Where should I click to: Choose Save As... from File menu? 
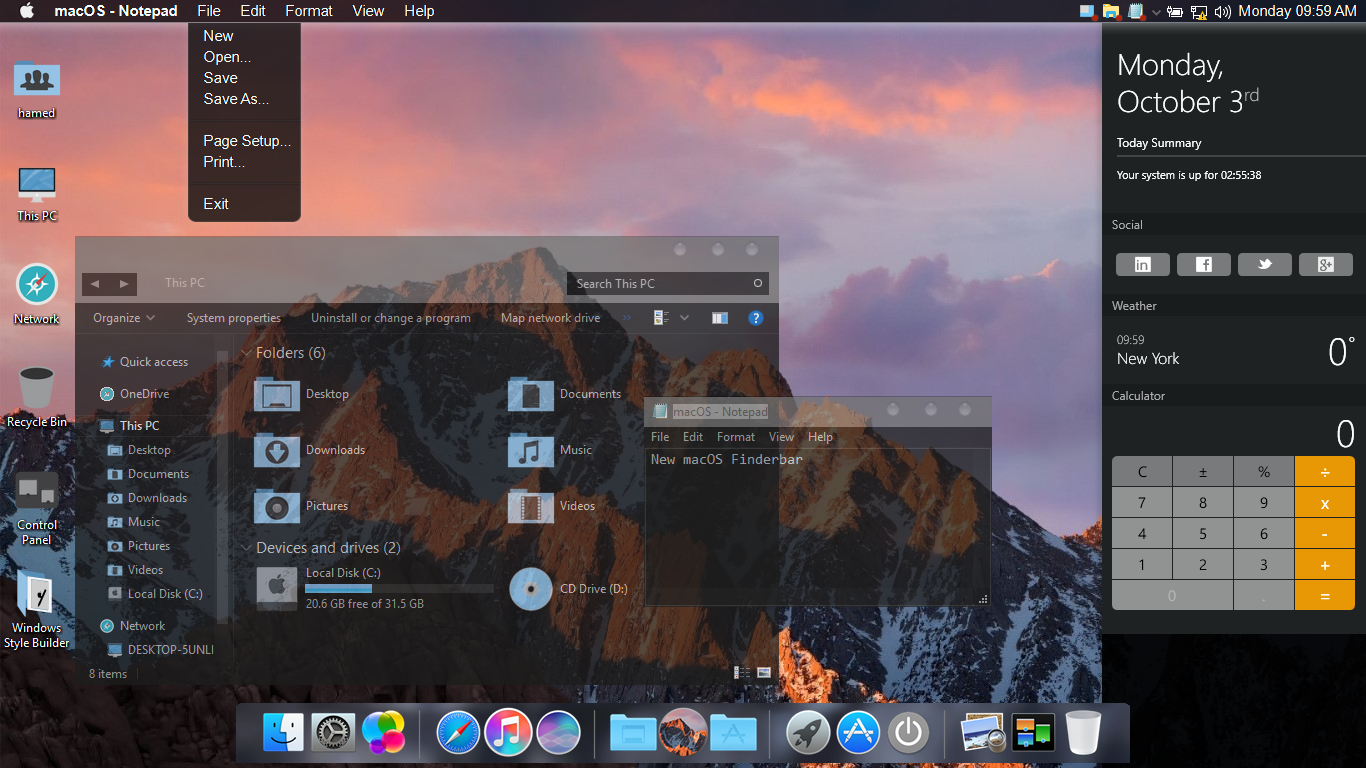coord(236,99)
